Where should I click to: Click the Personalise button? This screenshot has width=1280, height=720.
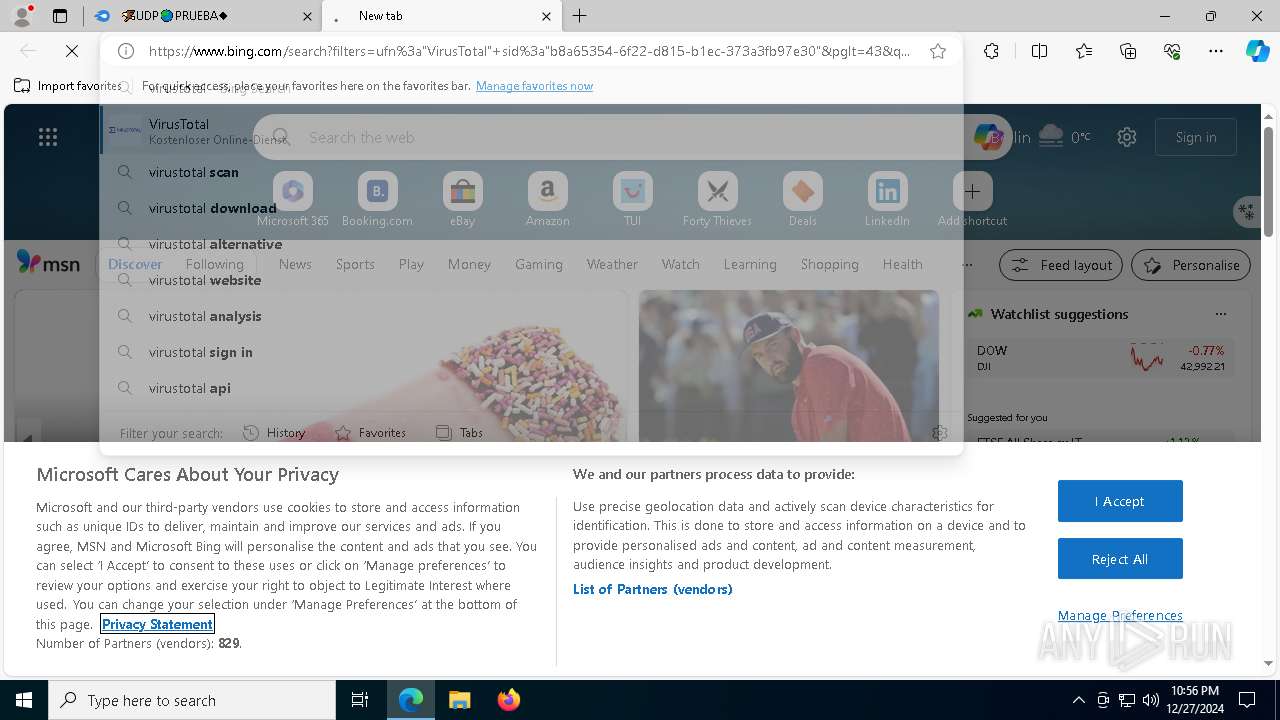tap(1191, 265)
